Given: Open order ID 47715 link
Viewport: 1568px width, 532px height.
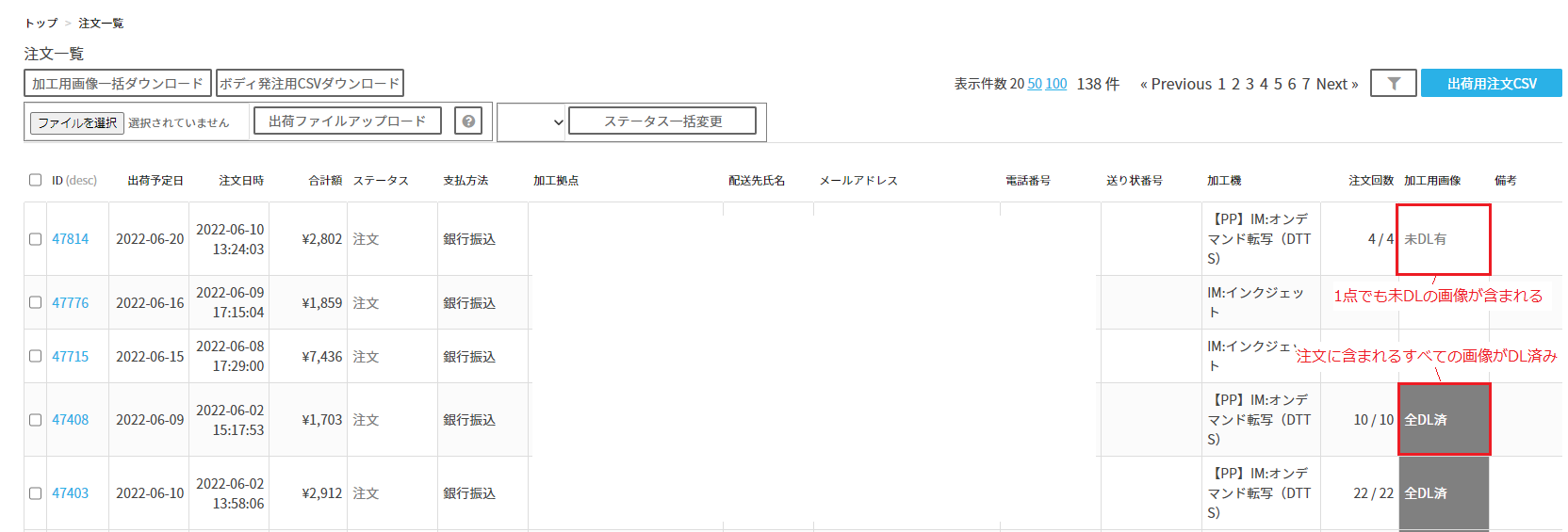Looking at the screenshot, I should [x=71, y=356].
